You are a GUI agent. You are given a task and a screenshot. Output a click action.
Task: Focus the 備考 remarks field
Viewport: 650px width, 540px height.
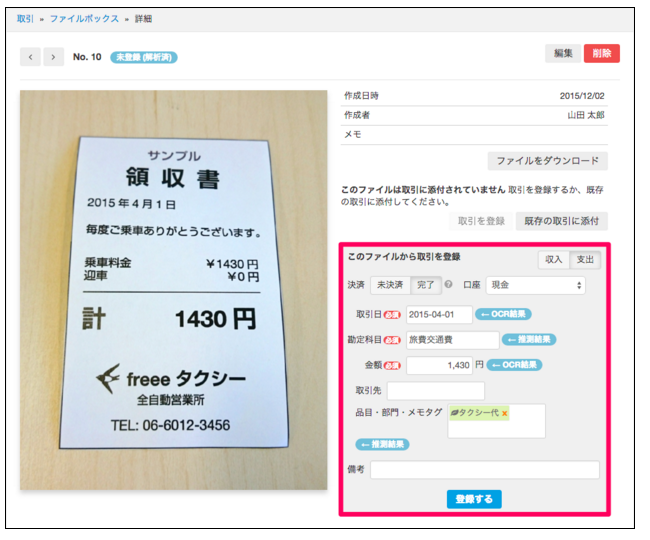485,470
